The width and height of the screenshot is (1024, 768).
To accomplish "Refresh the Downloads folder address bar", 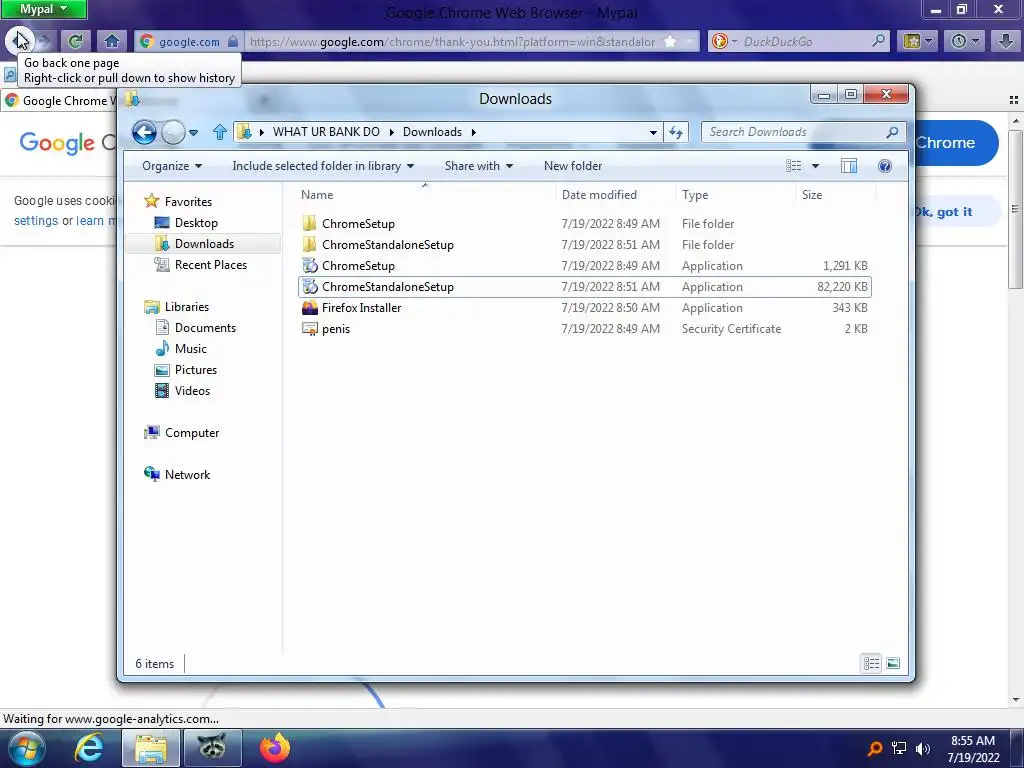I will [x=676, y=133].
